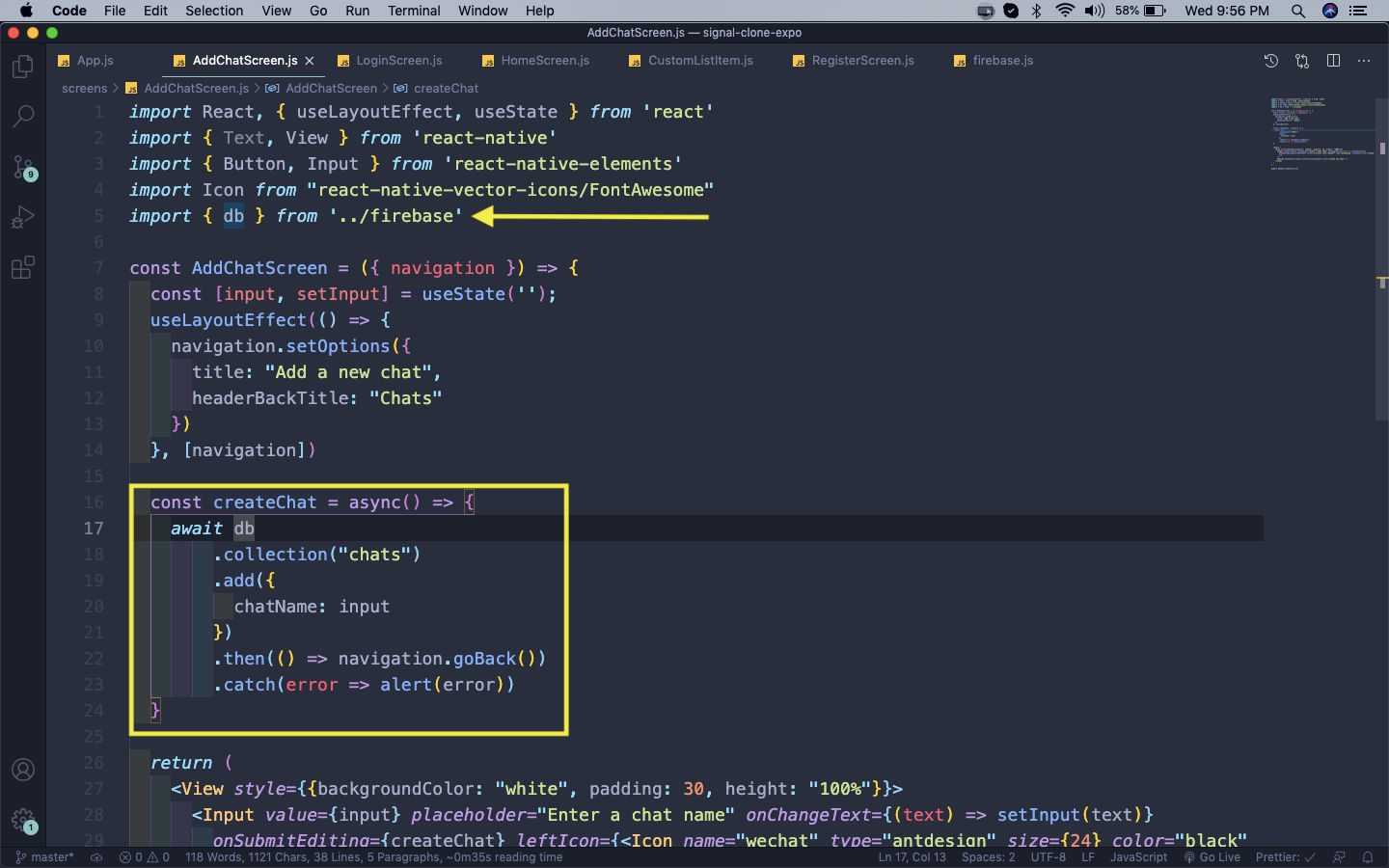Change end of line sequence LF
Screen dimensions: 1389x868
pyautogui.click(x=1088, y=857)
